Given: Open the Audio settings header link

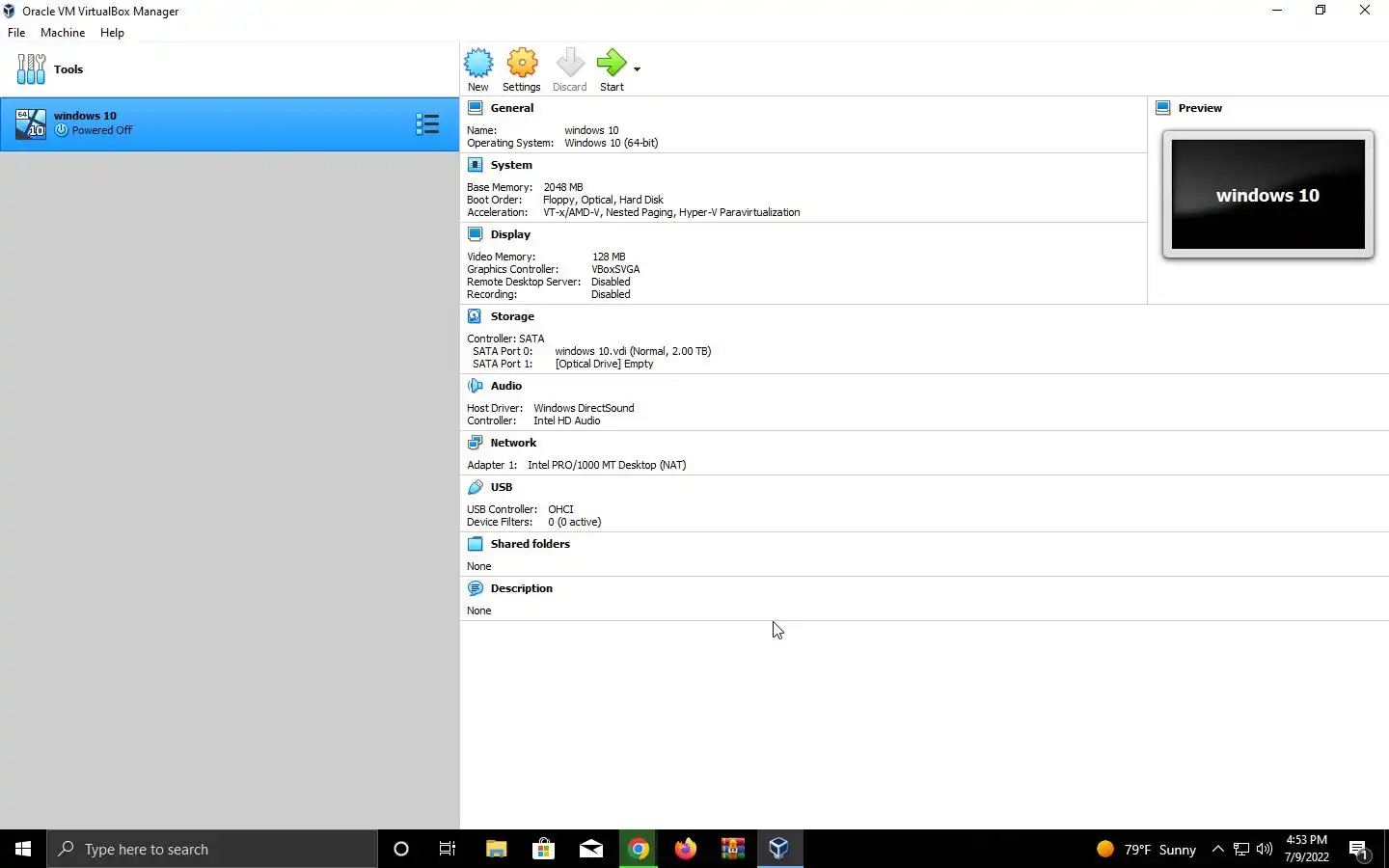Looking at the screenshot, I should click(x=506, y=386).
